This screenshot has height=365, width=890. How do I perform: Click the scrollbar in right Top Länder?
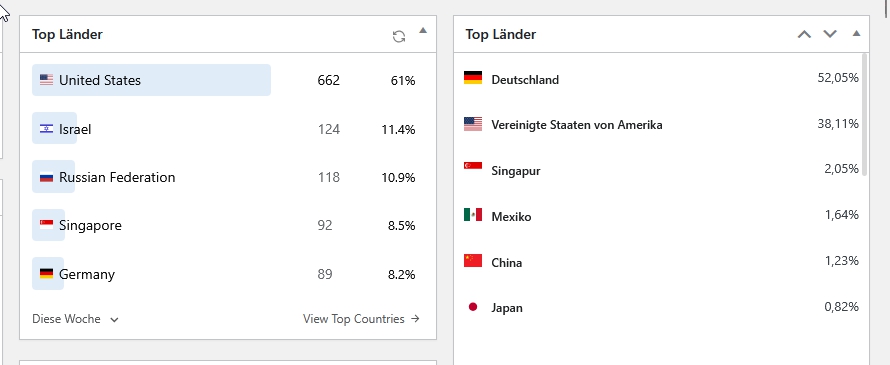click(x=864, y=114)
